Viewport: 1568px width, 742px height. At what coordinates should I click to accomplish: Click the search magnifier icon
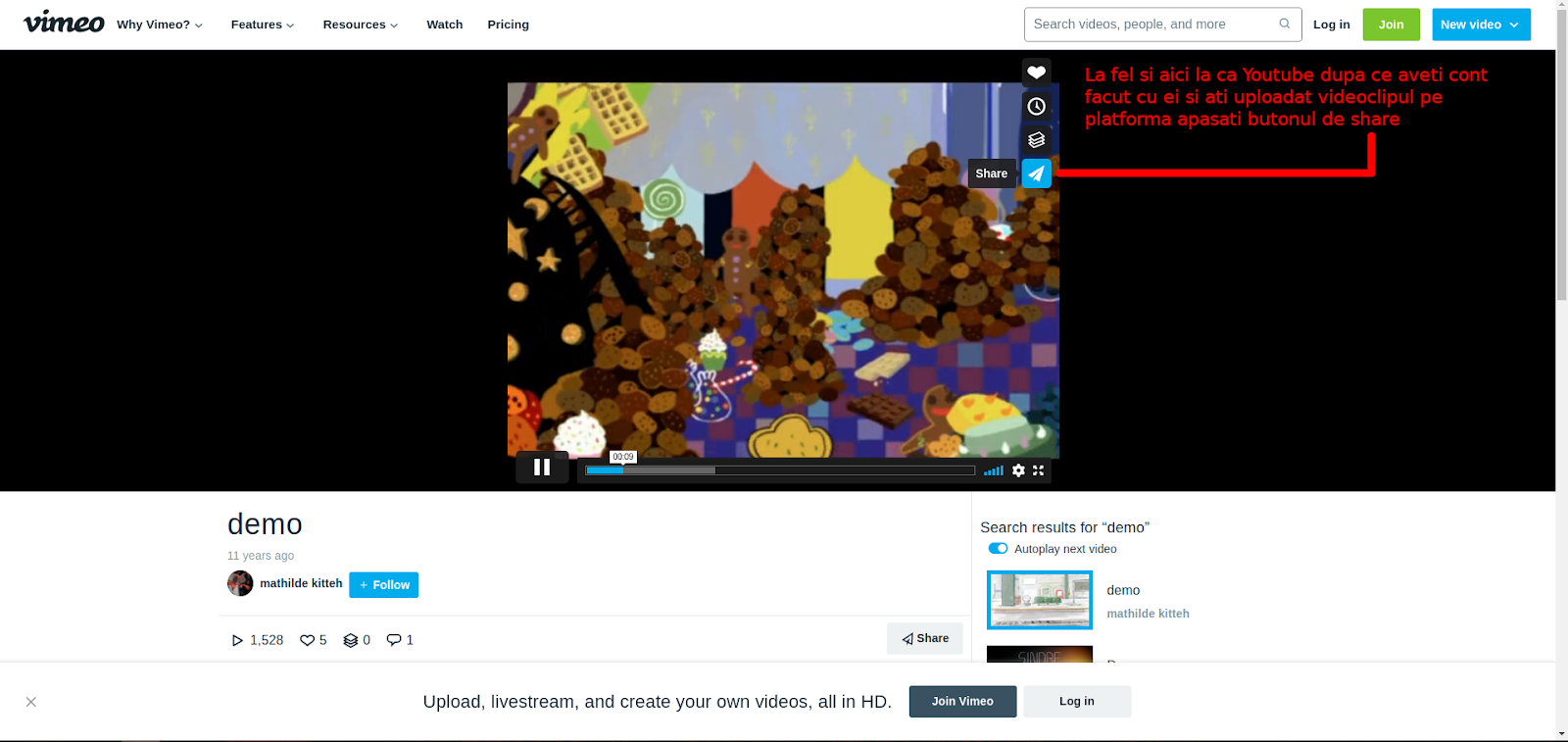(1285, 24)
